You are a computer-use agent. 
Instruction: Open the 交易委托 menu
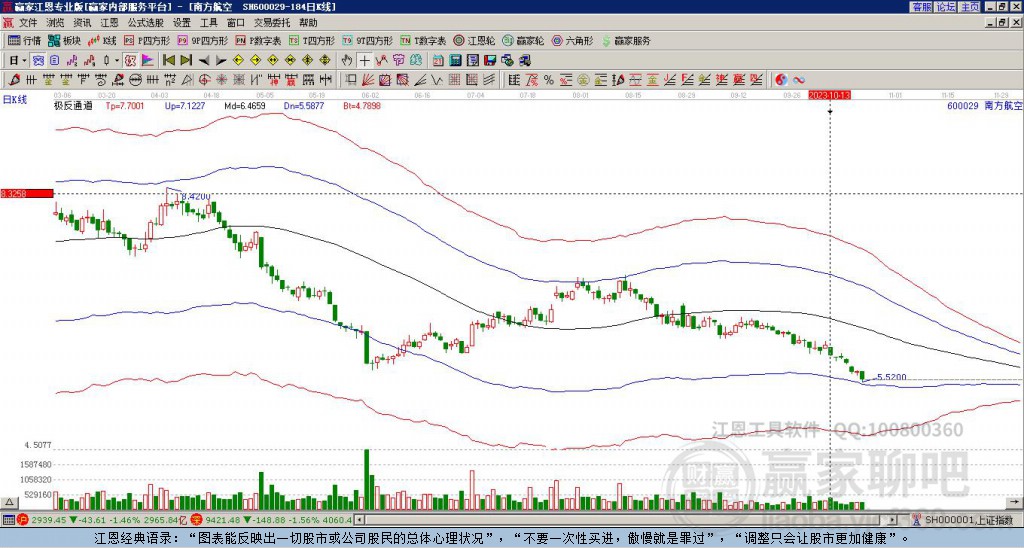coord(272,23)
